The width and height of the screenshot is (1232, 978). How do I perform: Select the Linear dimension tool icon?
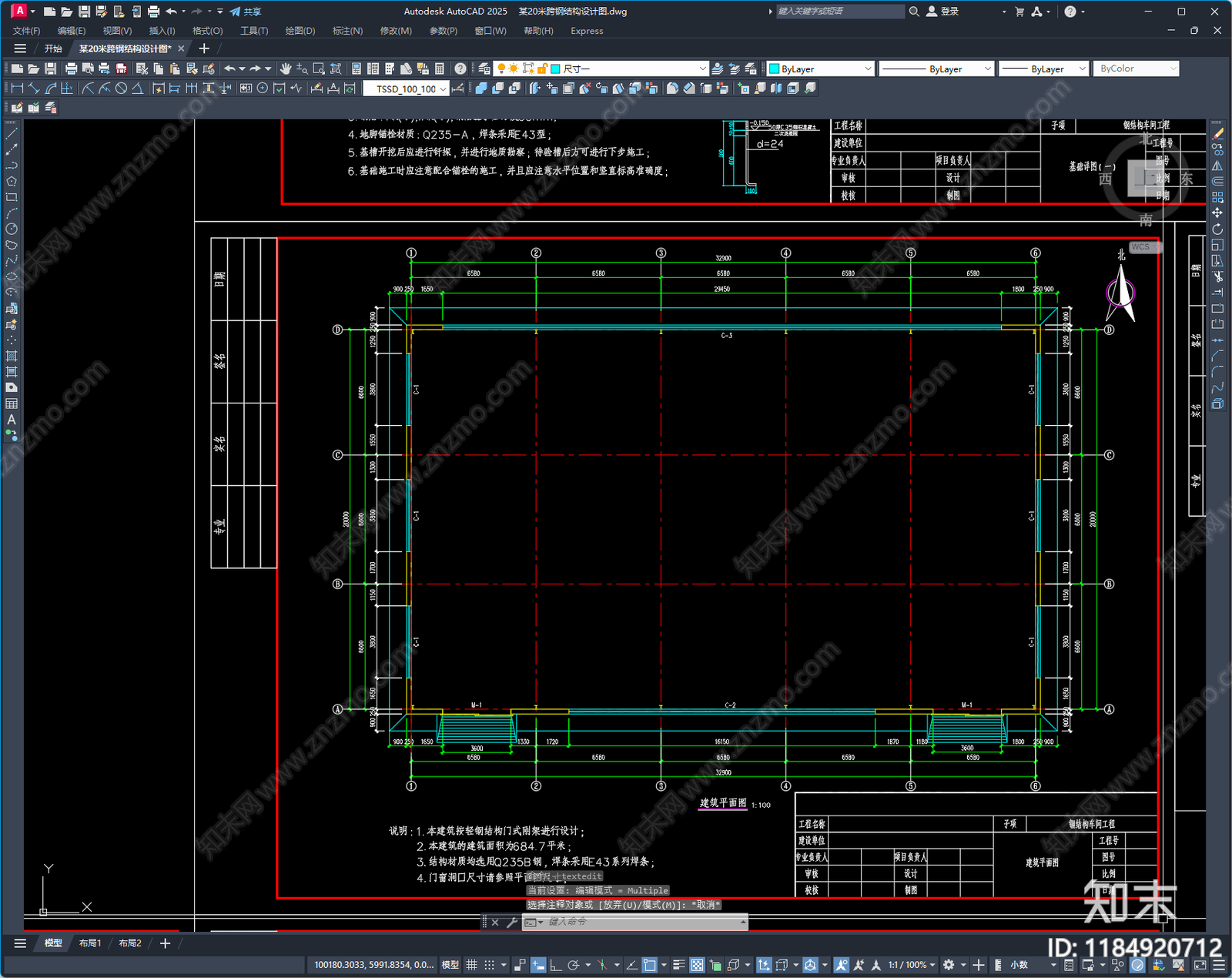click(x=17, y=89)
